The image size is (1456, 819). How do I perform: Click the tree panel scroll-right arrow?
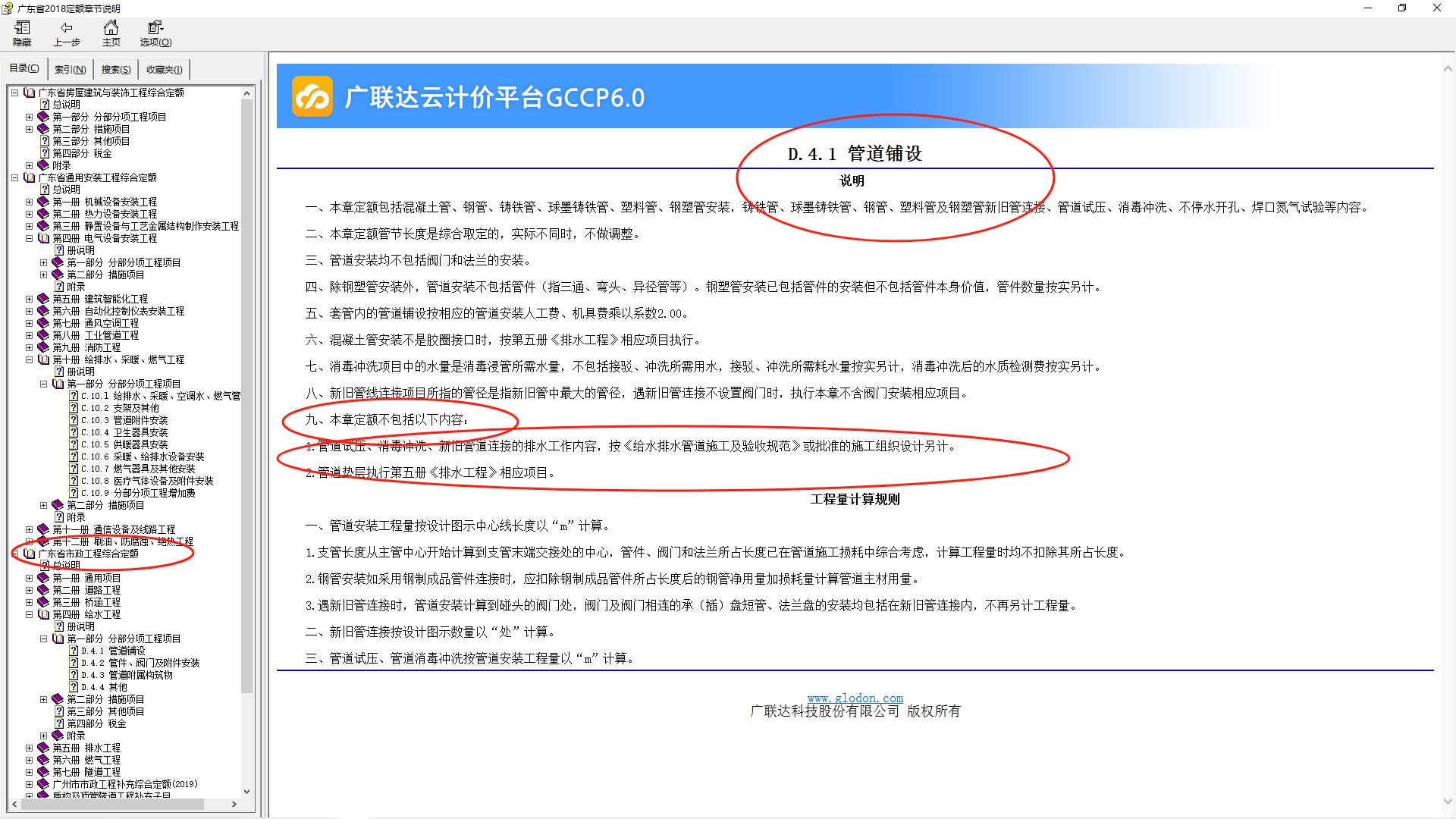pyautogui.click(x=234, y=804)
